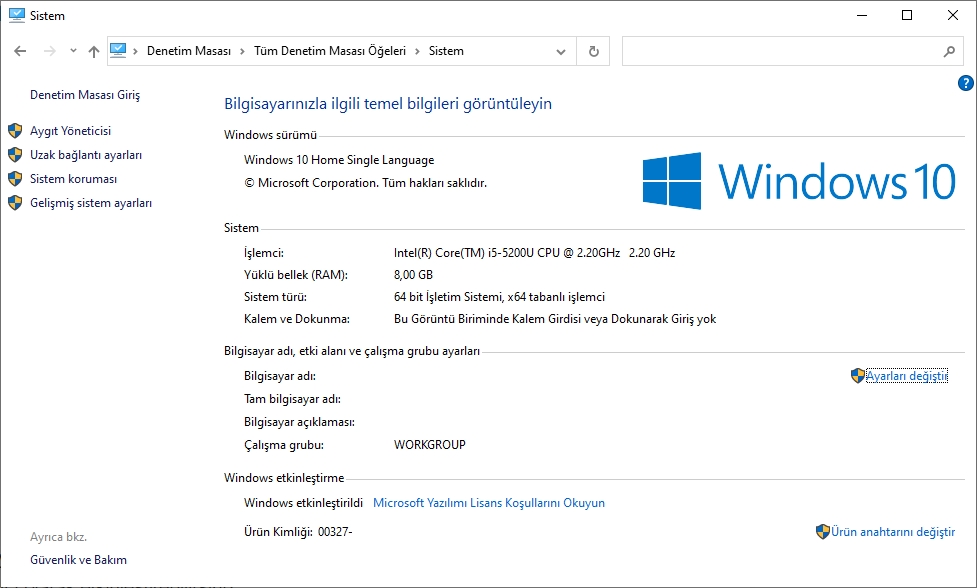The height and width of the screenshot is (588, 977).
Task: Go up one level with up arrow
Action: click(93, 52)
